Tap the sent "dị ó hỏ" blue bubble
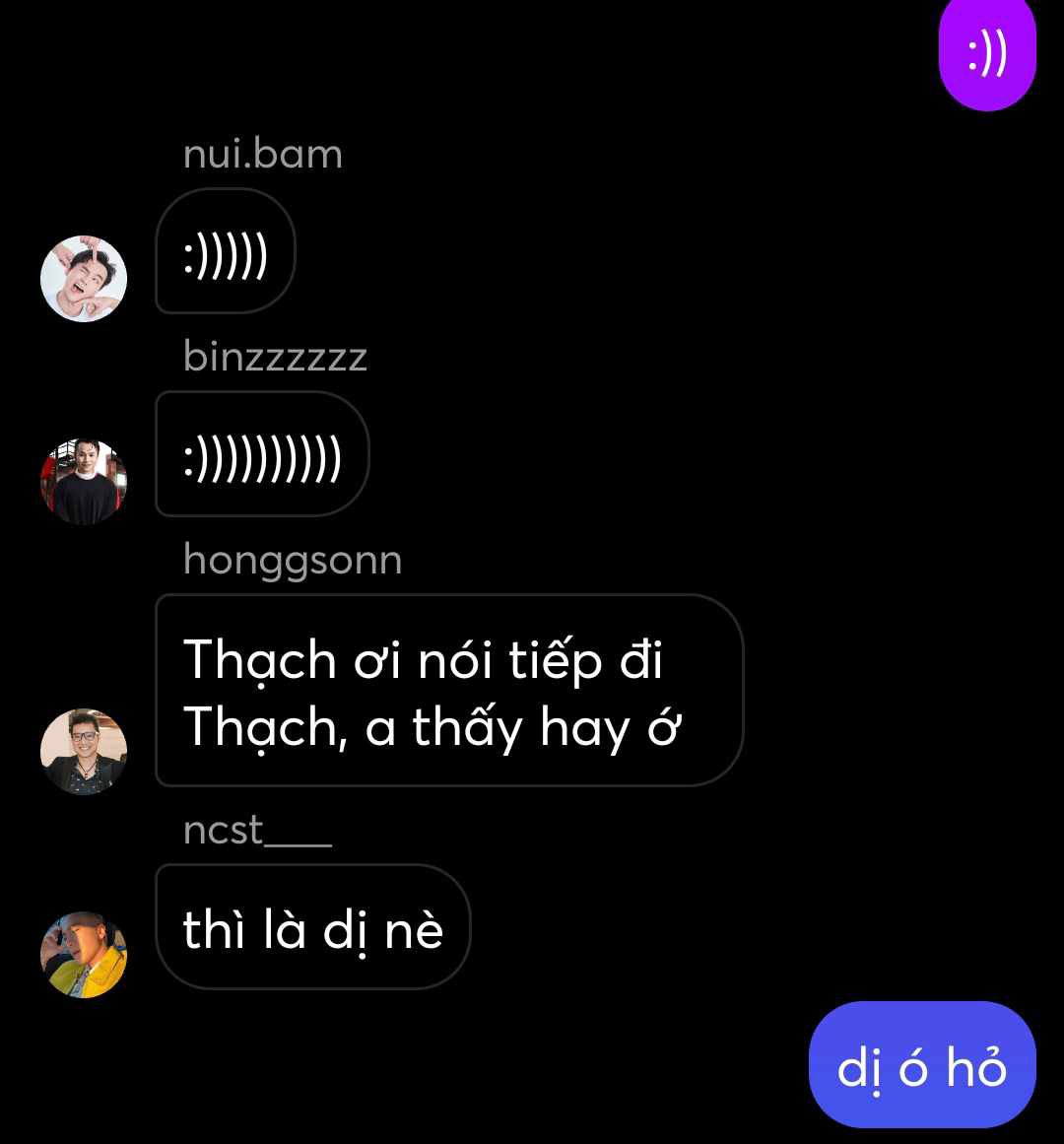 pos(922,1064)
